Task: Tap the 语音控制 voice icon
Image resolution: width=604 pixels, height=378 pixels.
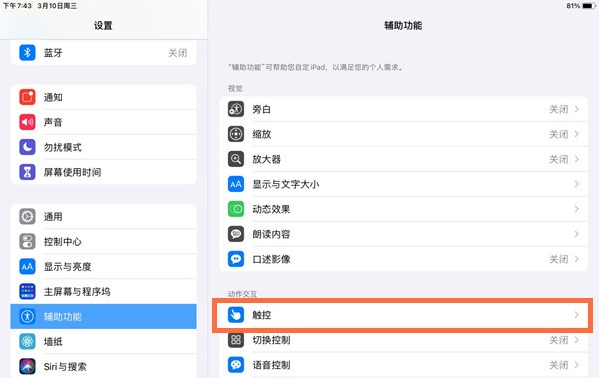Action: [x=236, y=365]
